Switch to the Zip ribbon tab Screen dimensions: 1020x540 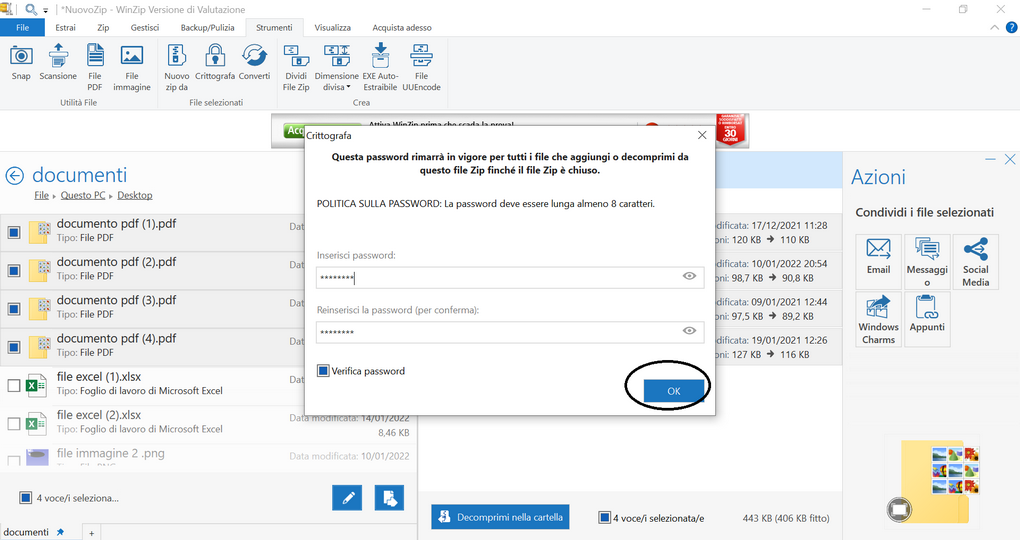pyautogui.click(x=103, y=27)
